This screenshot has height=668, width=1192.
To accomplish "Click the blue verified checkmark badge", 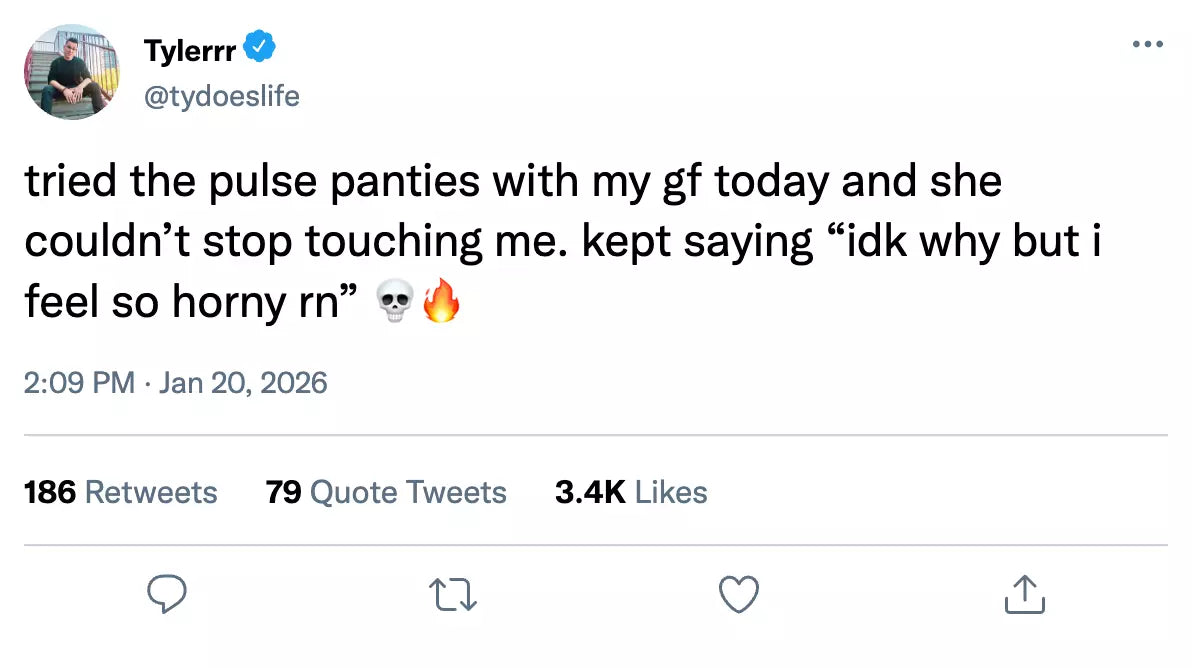I will (262, 47).
